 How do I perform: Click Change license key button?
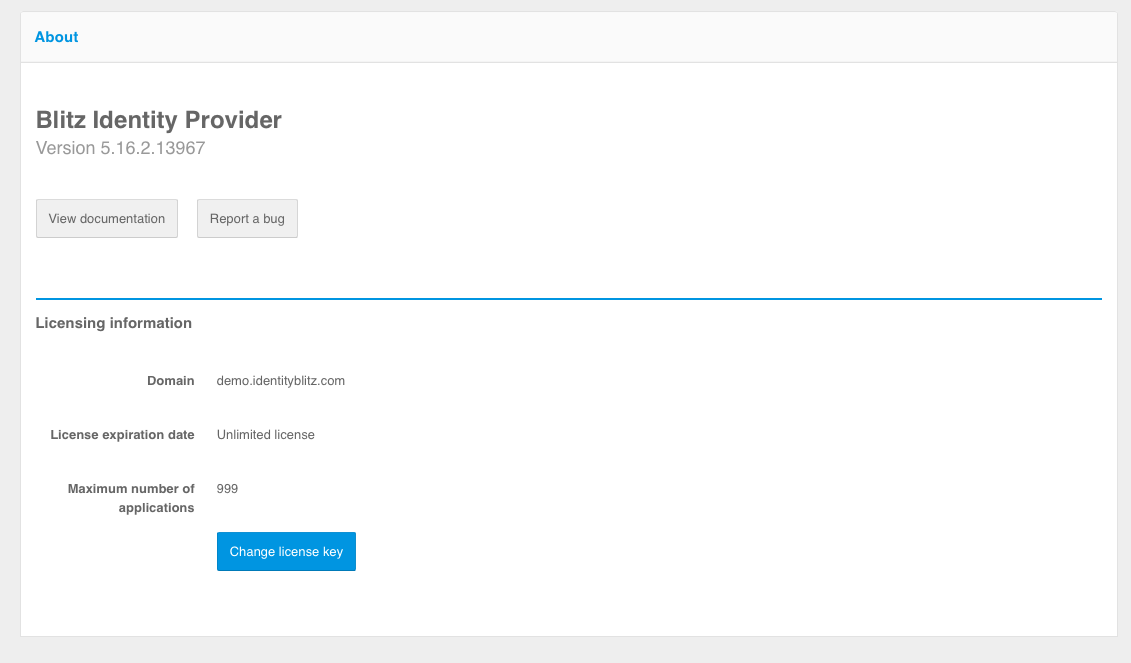pyautogui.click(x=286, y=552)
